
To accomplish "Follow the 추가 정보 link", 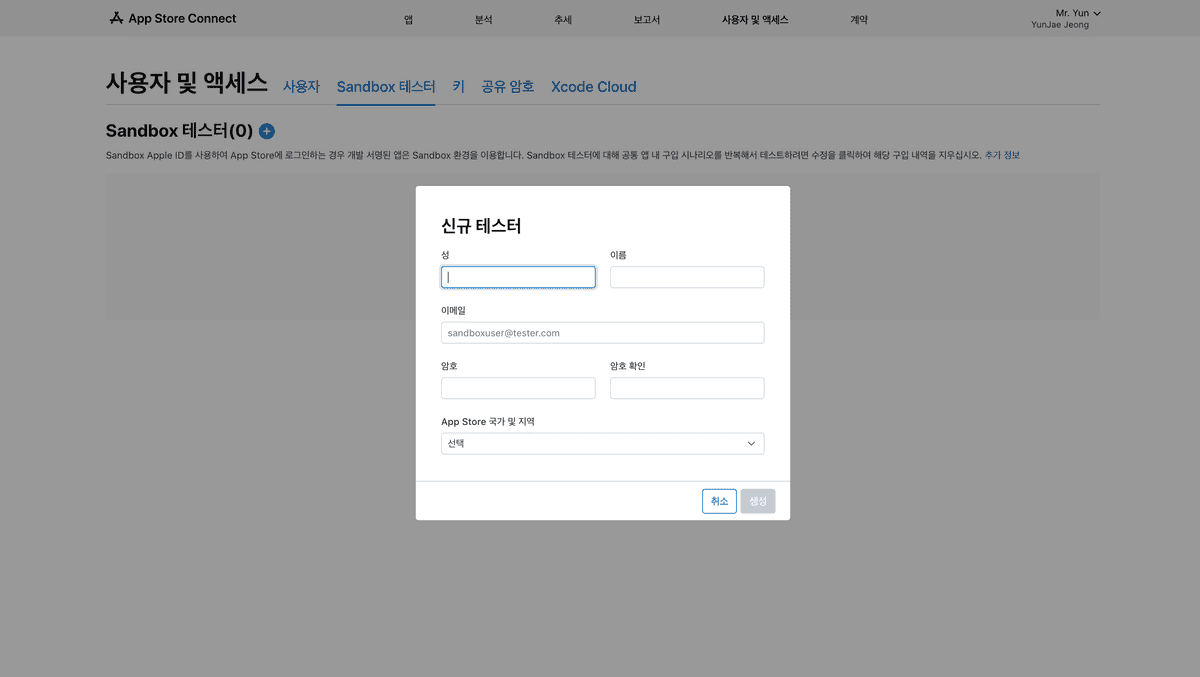I will tap(1002, 155).
